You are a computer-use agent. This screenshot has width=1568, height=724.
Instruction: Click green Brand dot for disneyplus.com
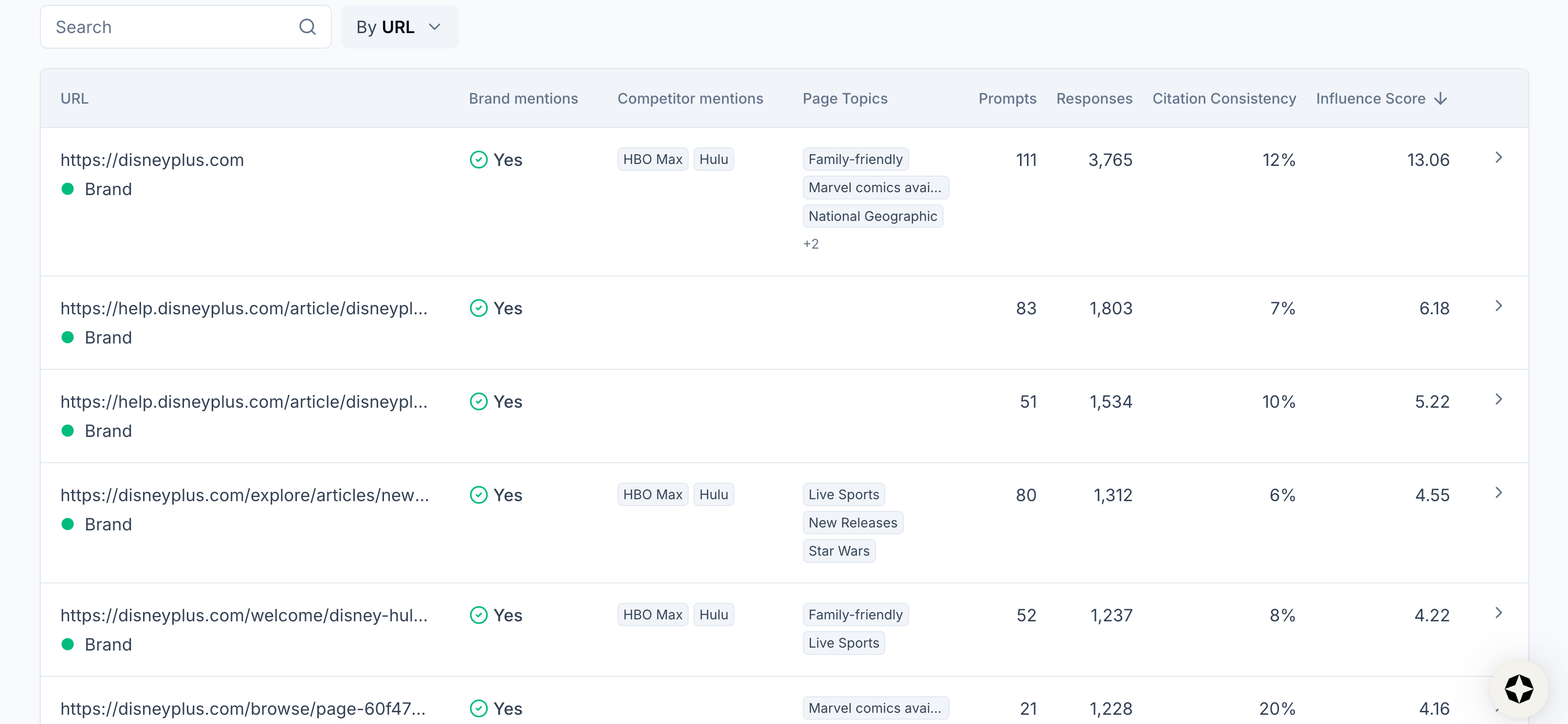pyautogui.click(x=68, y=189)
